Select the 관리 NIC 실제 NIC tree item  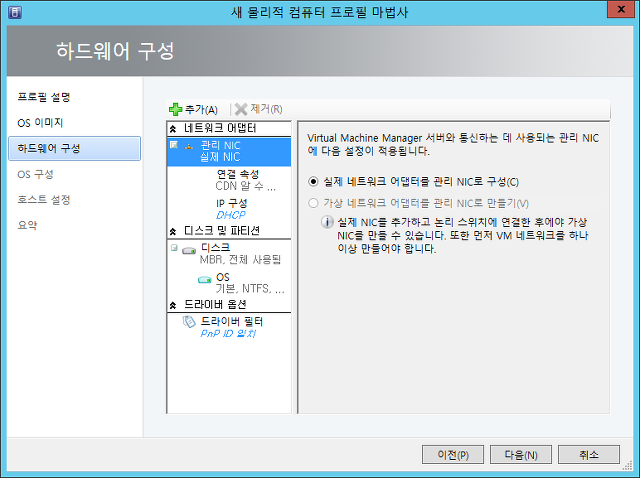(x=229, y=151)
